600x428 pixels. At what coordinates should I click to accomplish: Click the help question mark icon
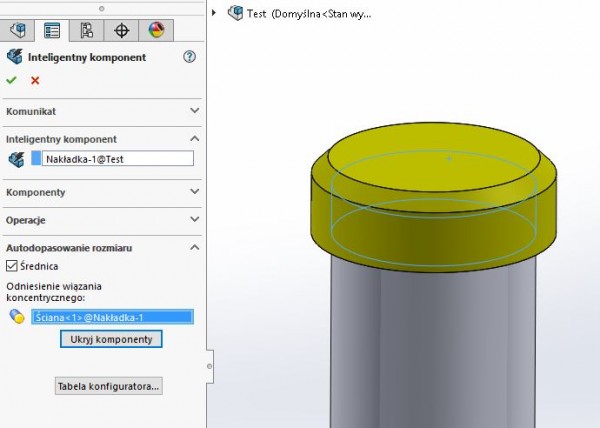point(189,57)
